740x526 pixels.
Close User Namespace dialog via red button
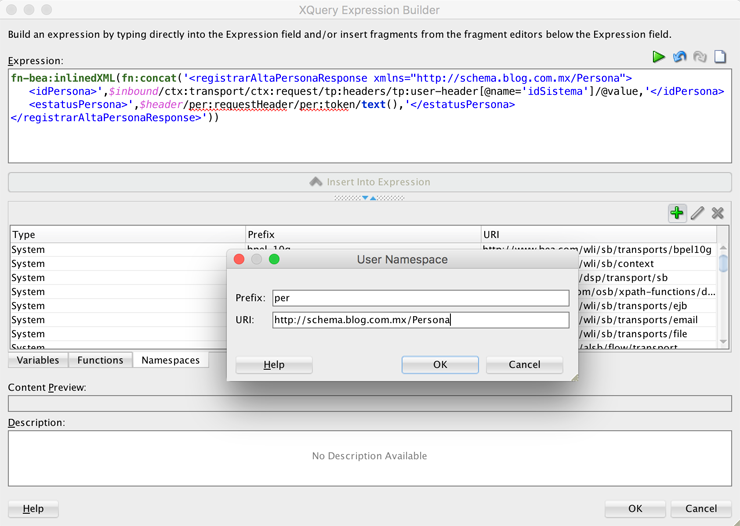click(239, 259)
